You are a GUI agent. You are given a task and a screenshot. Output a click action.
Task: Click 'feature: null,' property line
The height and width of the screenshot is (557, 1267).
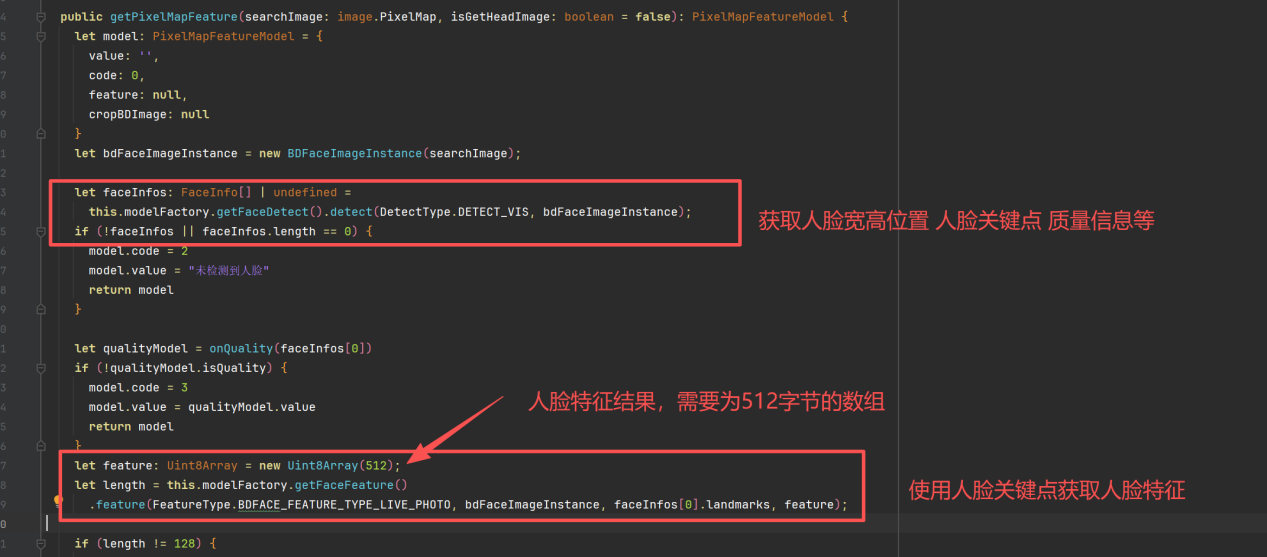point(138,95)
